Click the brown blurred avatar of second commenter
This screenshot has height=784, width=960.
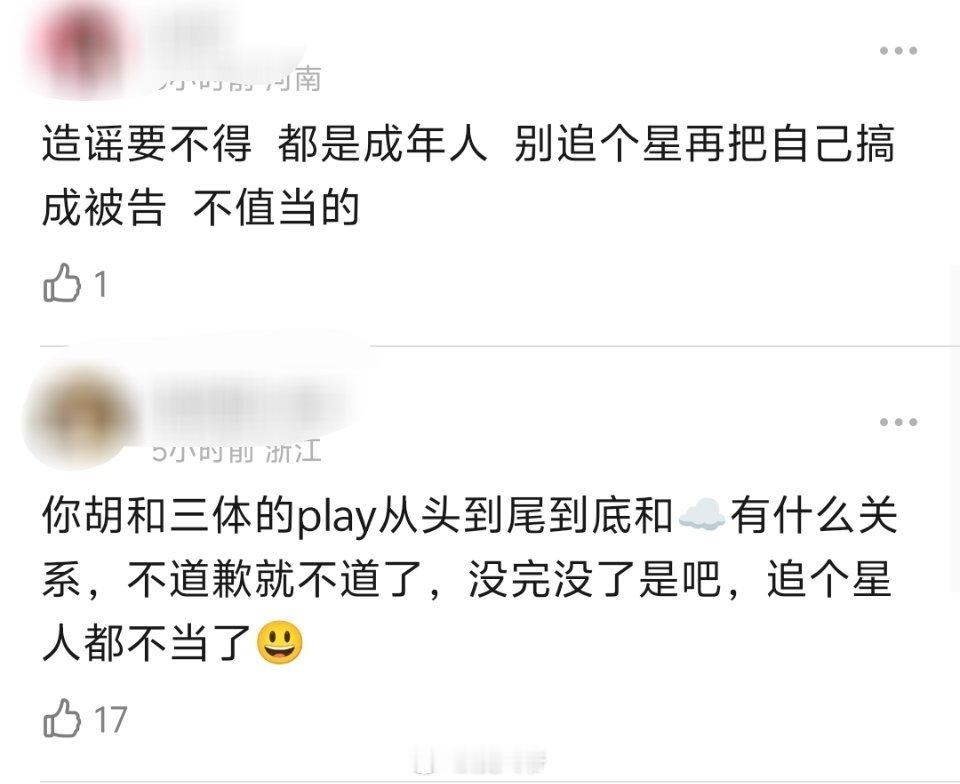click(80, 417)
